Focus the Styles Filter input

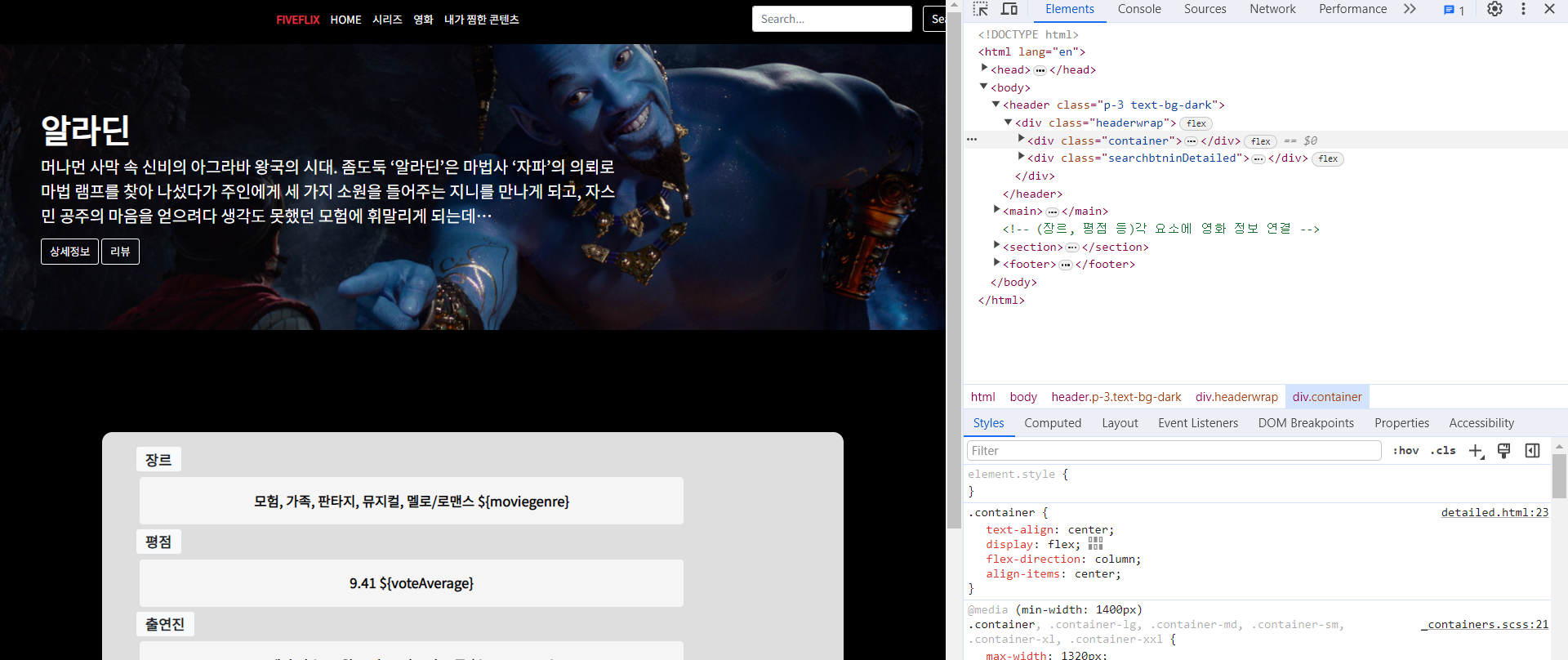[x=1174, y=451]
